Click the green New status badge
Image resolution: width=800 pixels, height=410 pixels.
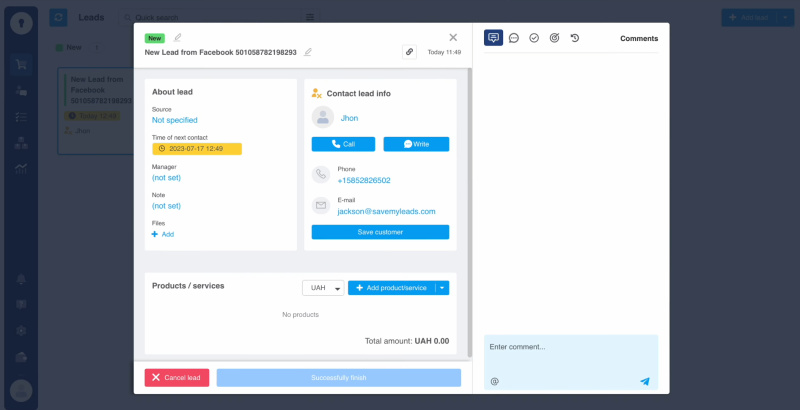coord(155,38)
